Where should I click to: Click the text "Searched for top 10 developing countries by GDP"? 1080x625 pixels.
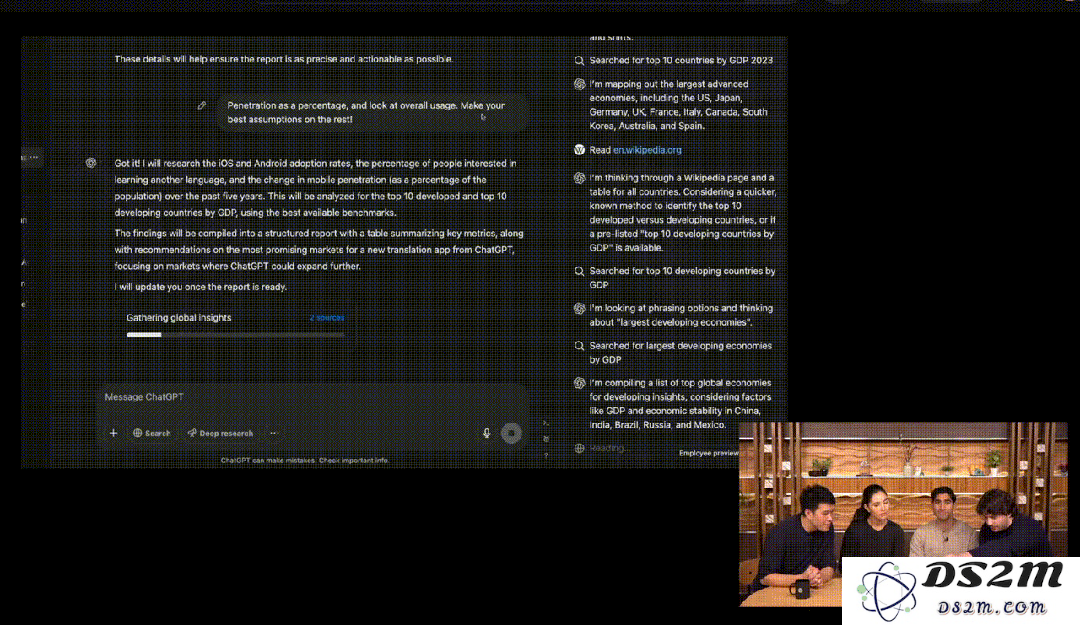pyautogui.click(x=683, y=278)
